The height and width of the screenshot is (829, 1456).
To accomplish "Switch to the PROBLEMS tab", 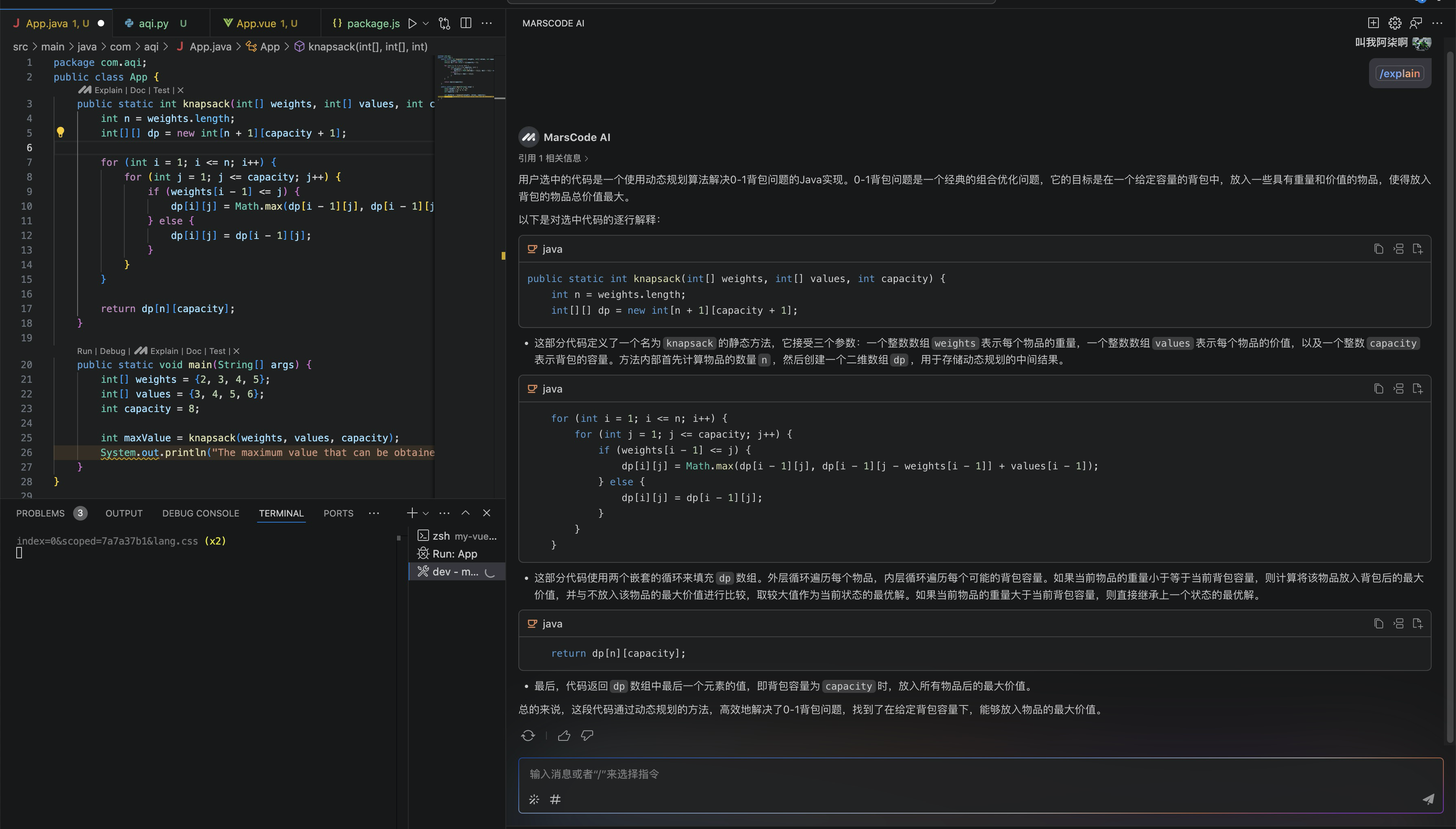I will coord(40,513).
